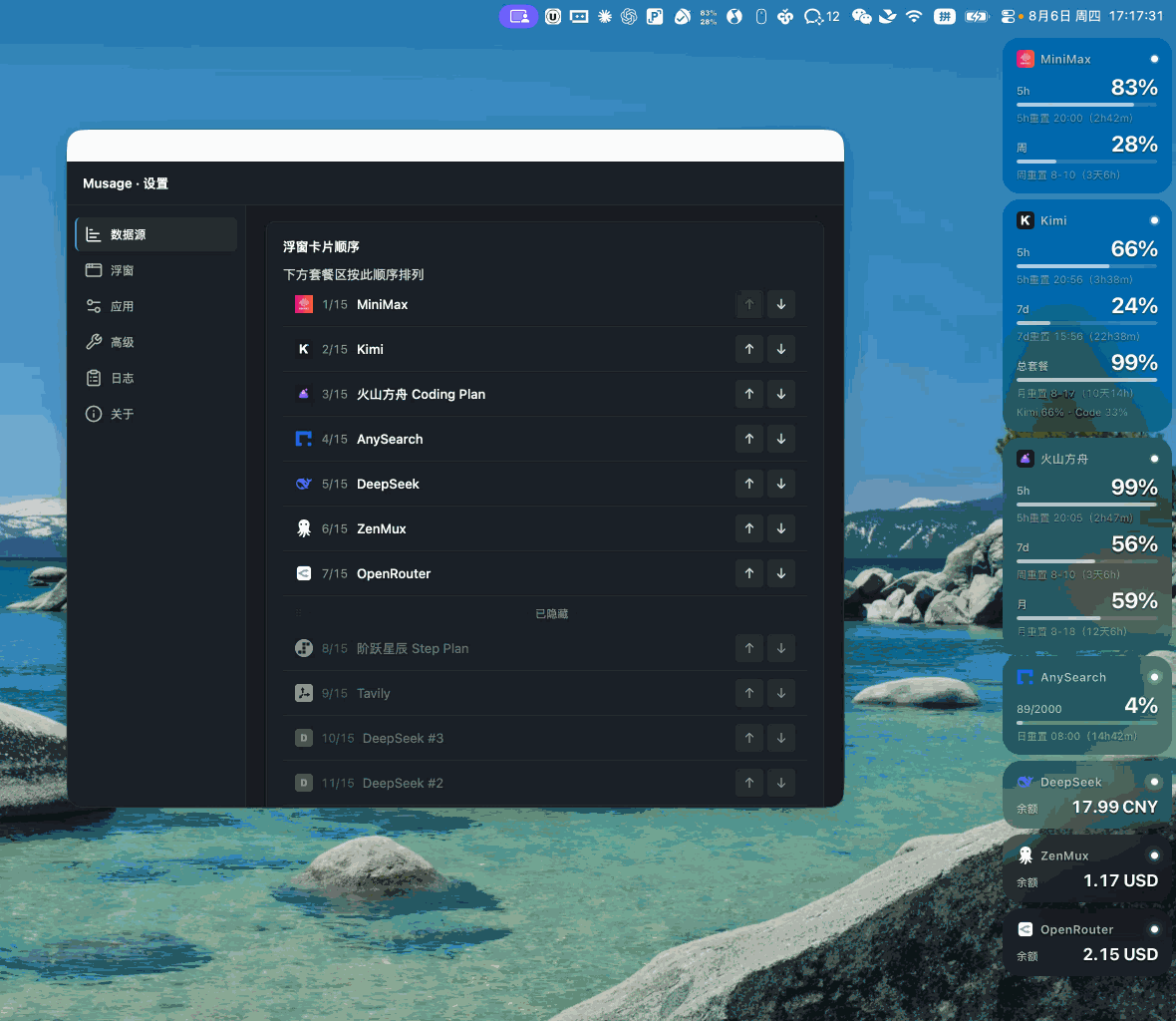Click the AnySearch 89/2000 usage count
Screen dimensions: 1176x1021
1038,709
